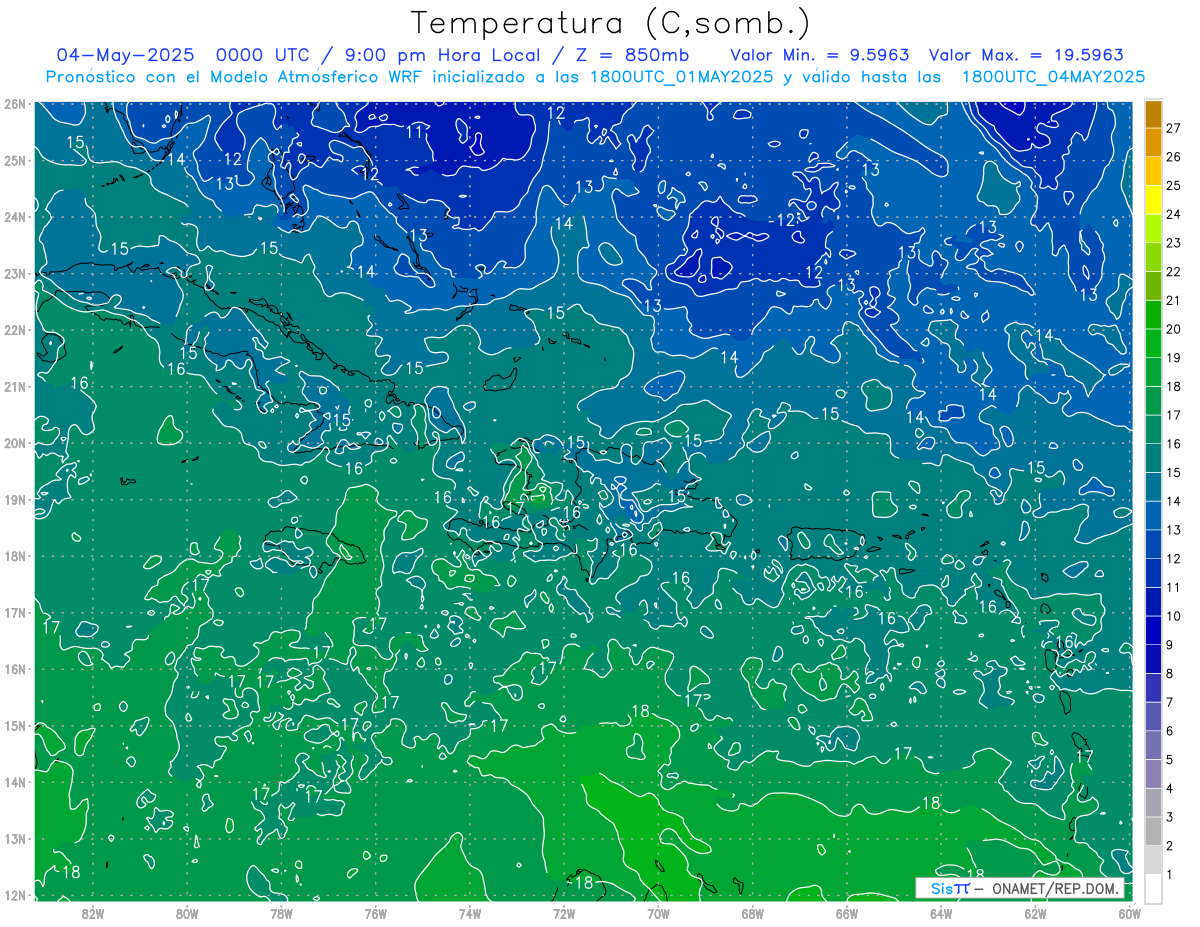Click the color scale label '27'
The width and height of the screenshot is (1200, 927).
tap(1174, 128)
